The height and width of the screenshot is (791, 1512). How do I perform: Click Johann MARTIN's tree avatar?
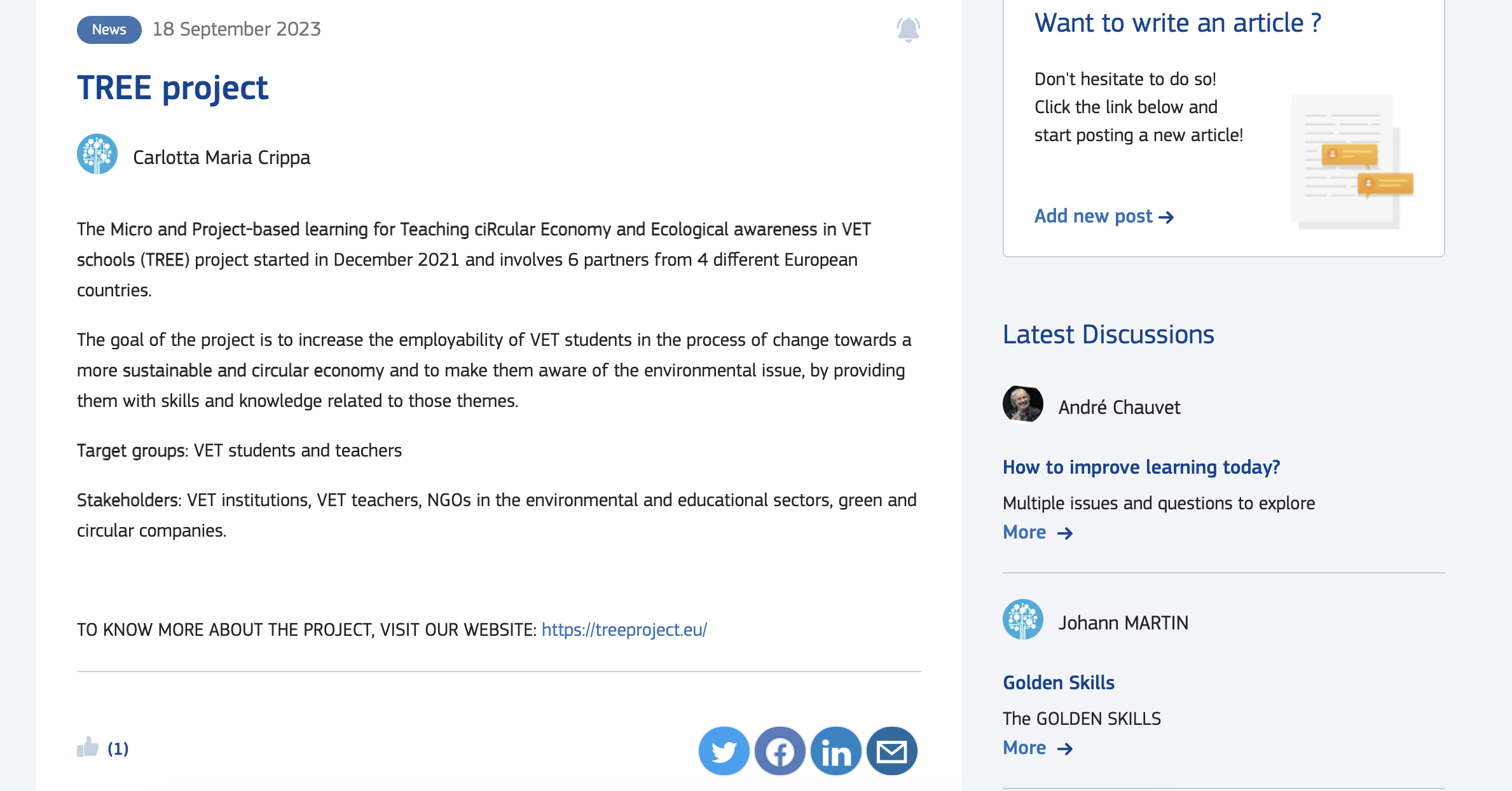[x=1022, y=619]
